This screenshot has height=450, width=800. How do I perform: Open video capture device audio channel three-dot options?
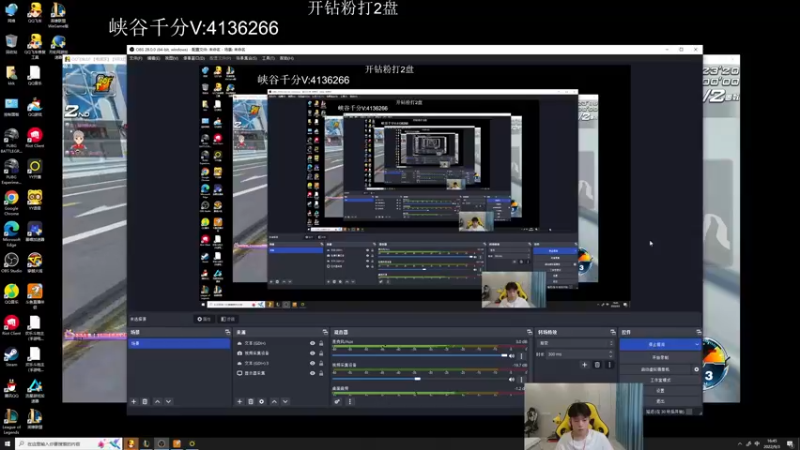[x=521, y=379]
